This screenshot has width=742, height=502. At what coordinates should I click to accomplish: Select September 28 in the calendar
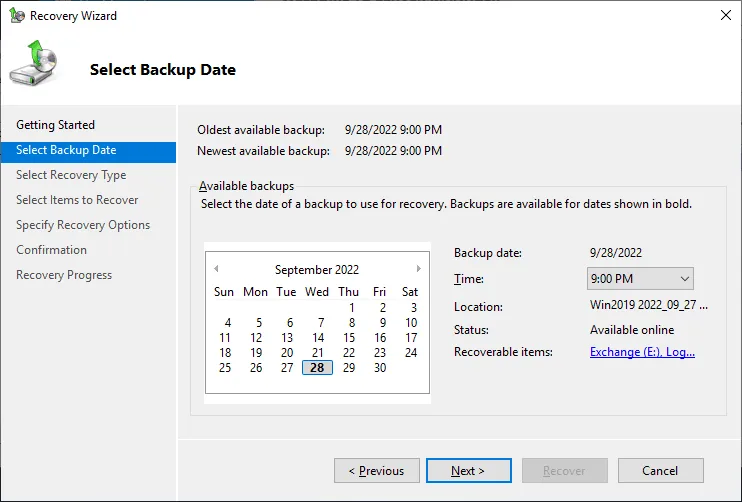tap(317, 368)
